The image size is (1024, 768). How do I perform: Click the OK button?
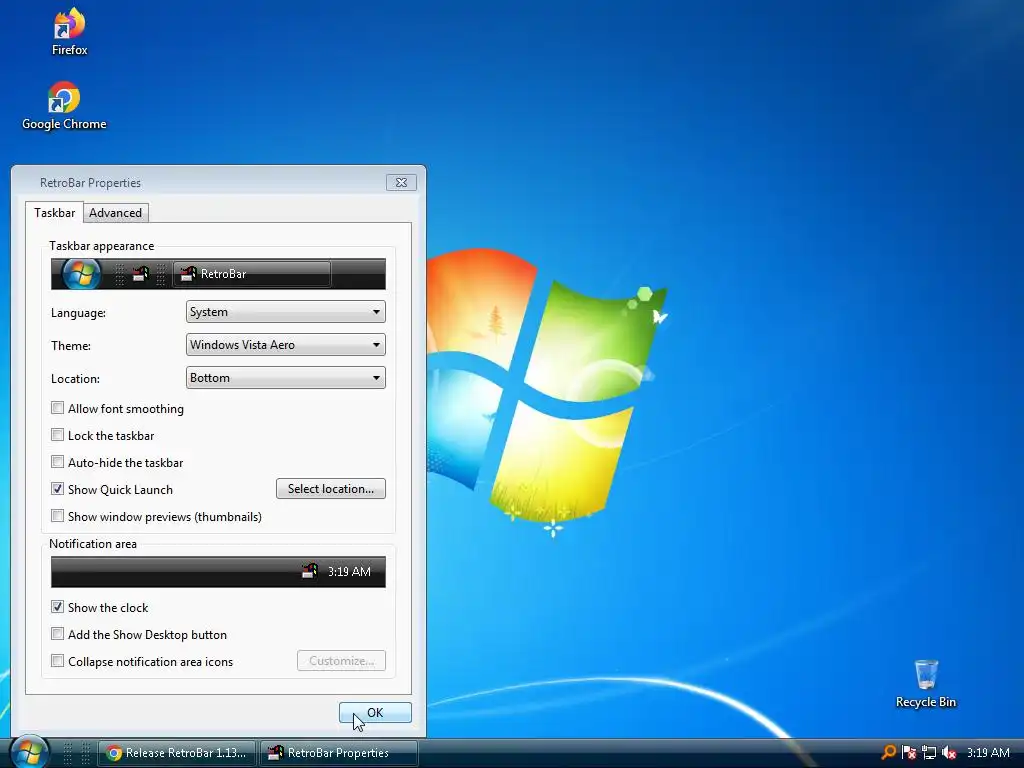click(375, 712)
